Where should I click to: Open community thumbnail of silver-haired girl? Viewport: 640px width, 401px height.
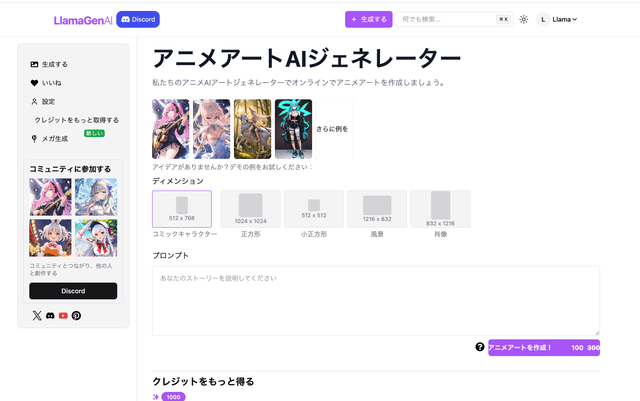coord(96,197)
